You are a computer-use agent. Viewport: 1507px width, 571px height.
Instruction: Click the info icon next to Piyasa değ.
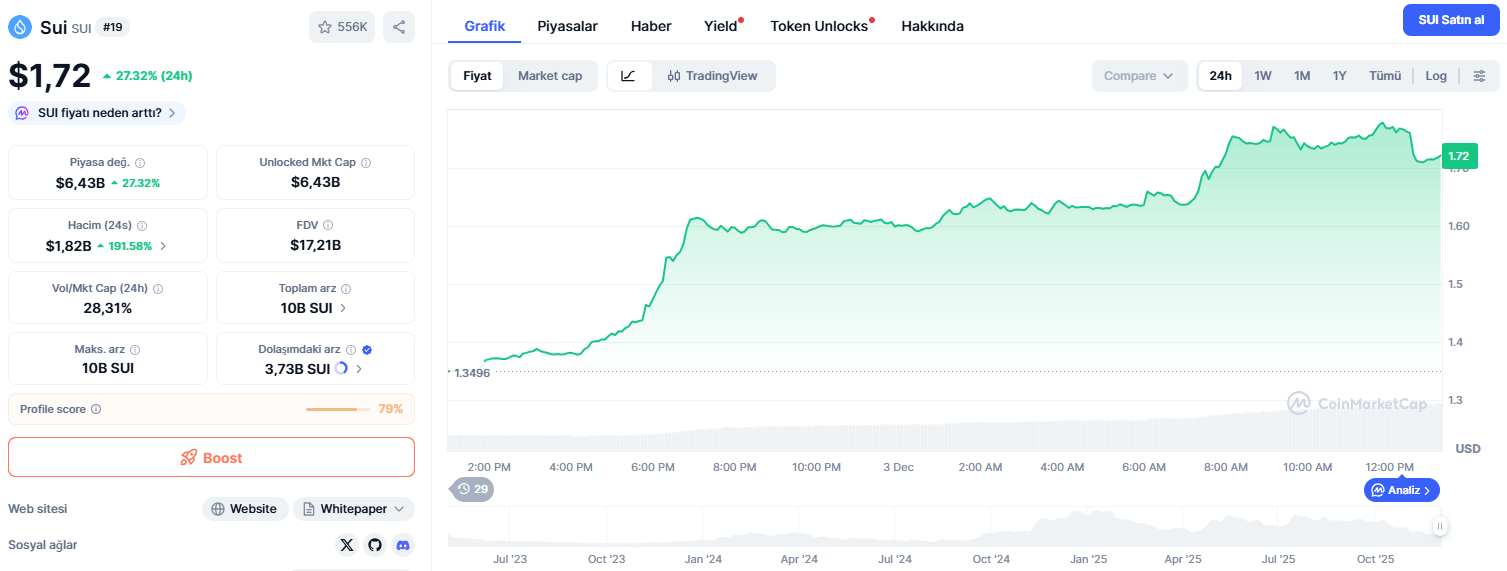tap(140, 162)
